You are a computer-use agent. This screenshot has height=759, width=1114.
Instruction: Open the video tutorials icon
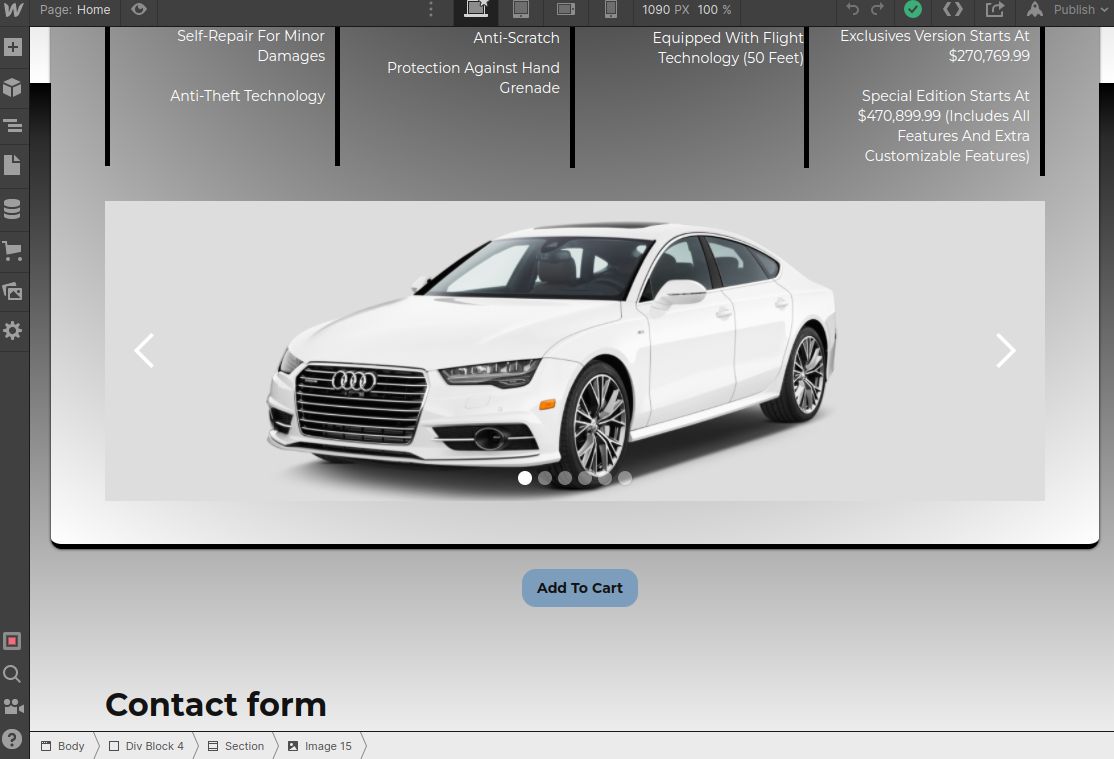[13, 706]
